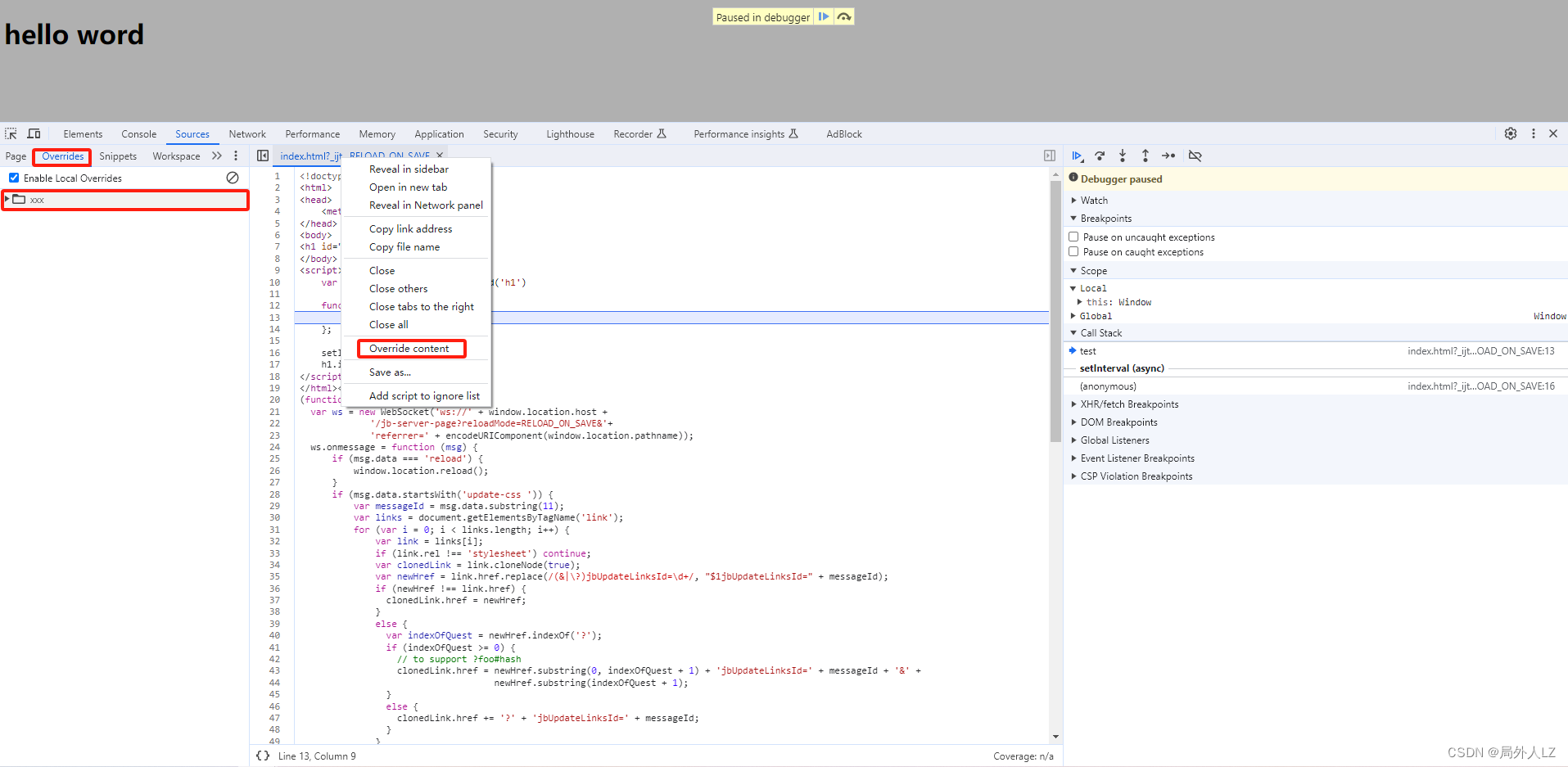The image size is (1568, 767).
Task: Expand the Global scope
Action: tap(1073, 316)
